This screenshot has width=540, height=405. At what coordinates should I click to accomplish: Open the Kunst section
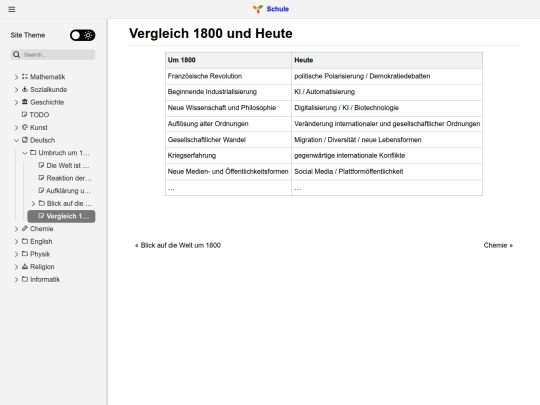[x=39, y=127]
